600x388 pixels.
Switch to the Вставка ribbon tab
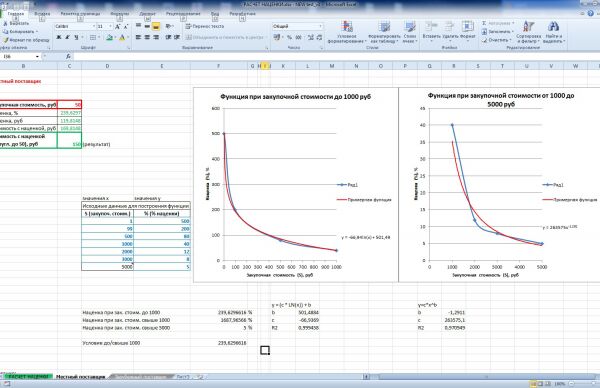pos(42,14)
